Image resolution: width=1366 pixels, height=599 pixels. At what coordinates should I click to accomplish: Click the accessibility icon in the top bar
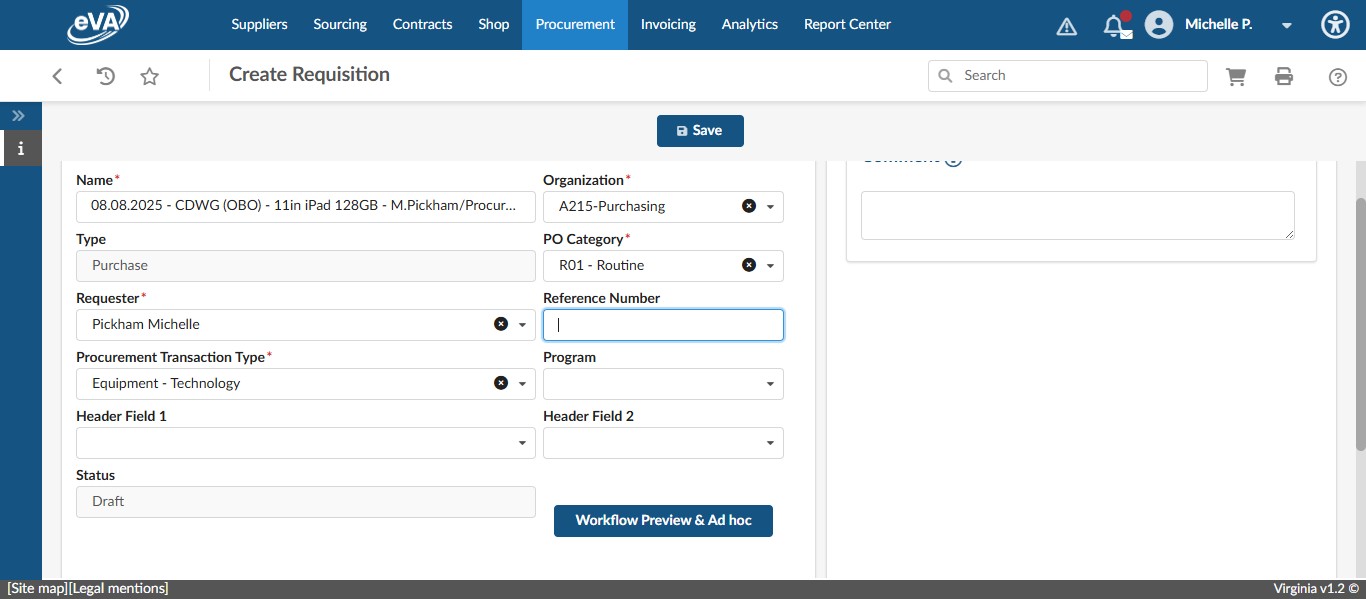click(x=1335, y=24)
